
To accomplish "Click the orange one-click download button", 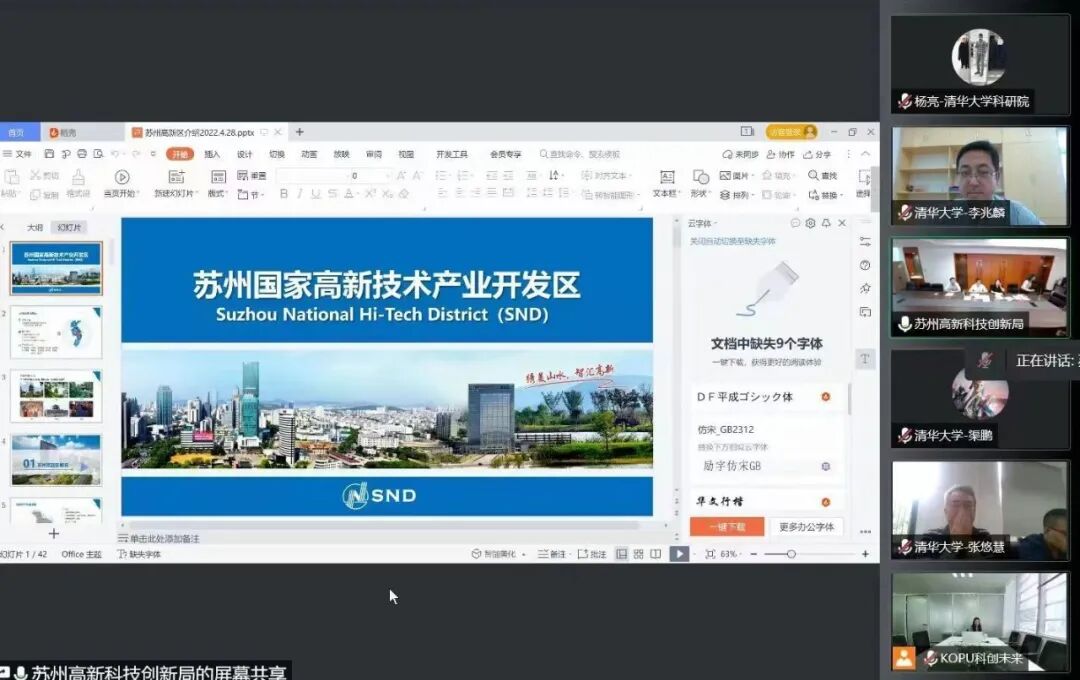I will 727,526.
